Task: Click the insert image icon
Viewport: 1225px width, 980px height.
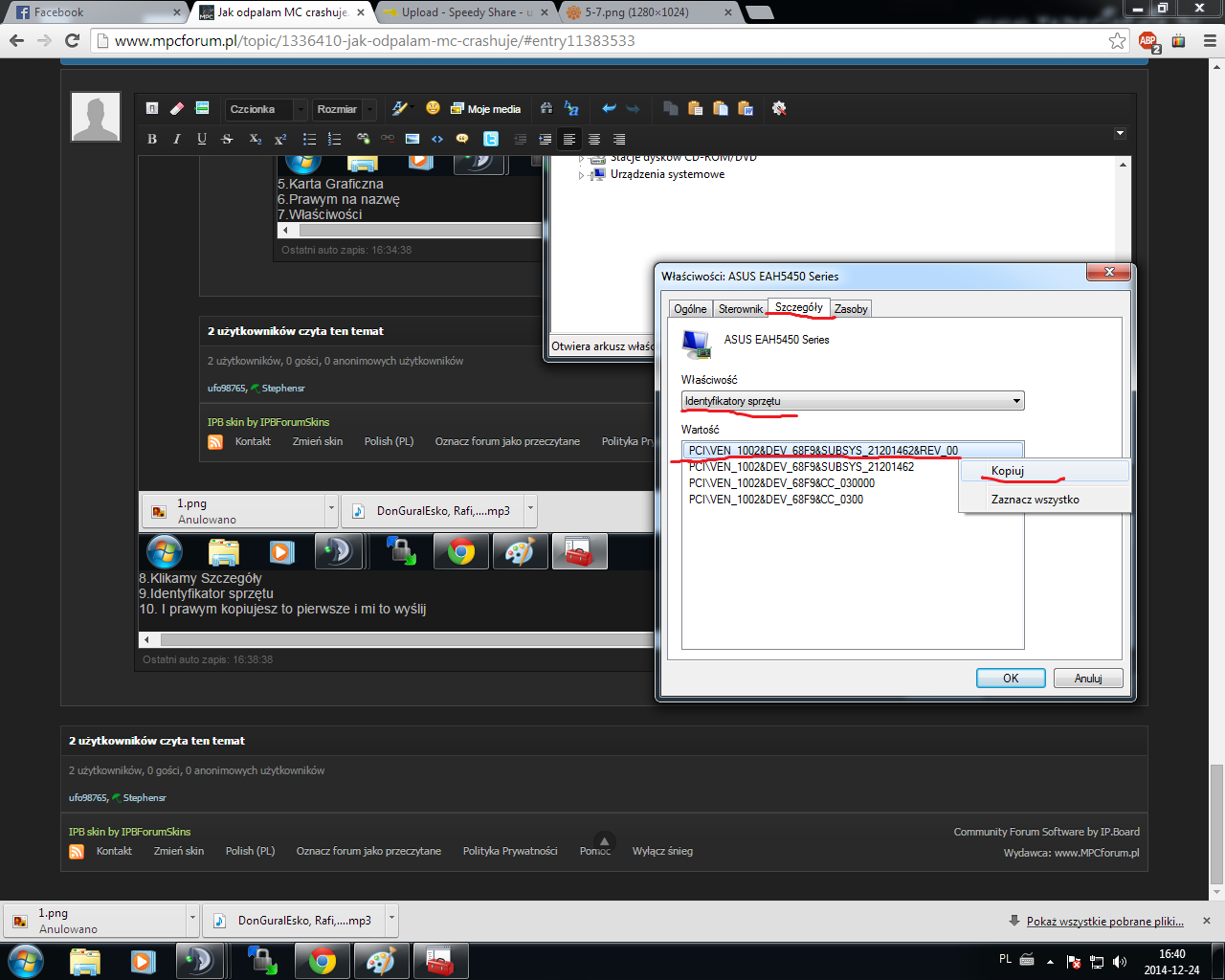Action: [412, 139]
